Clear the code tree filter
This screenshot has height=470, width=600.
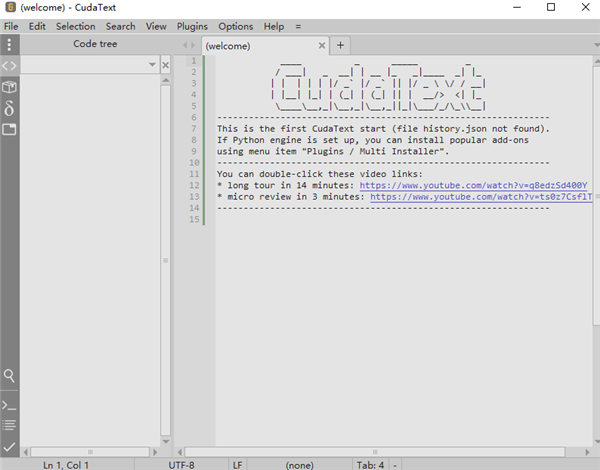coord(165,65)
